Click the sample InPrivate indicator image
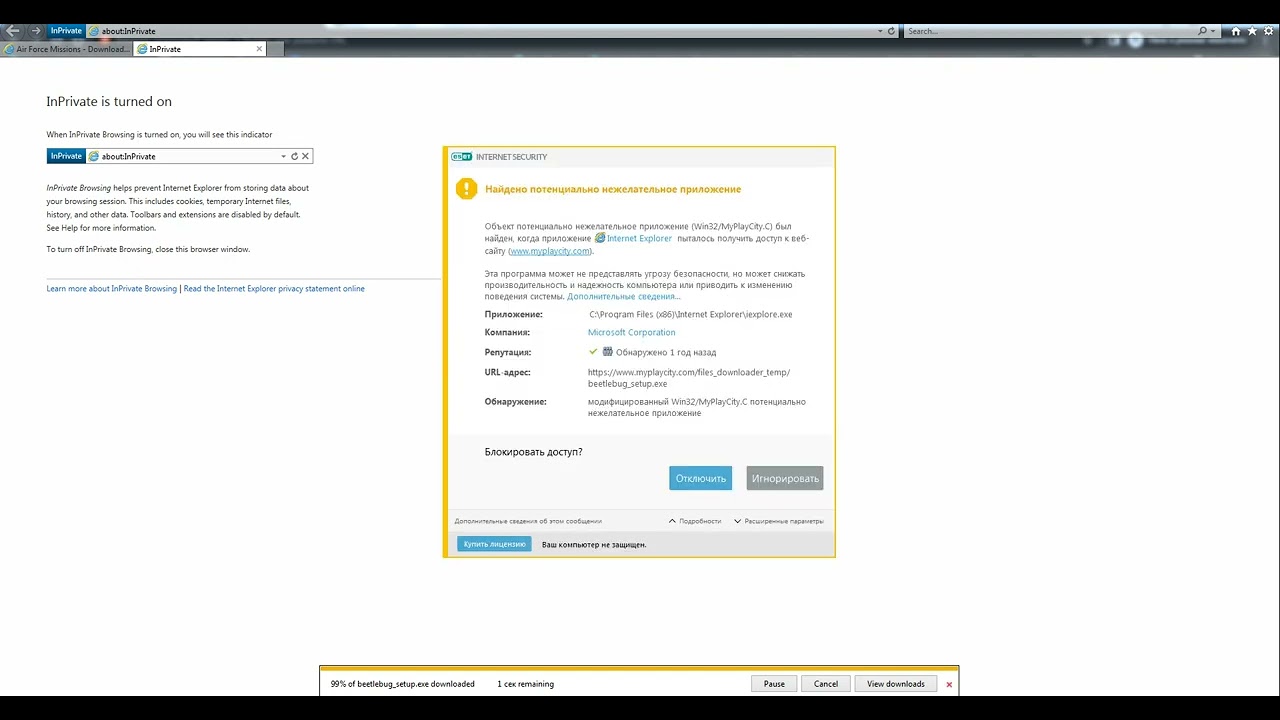 point(180,156)
